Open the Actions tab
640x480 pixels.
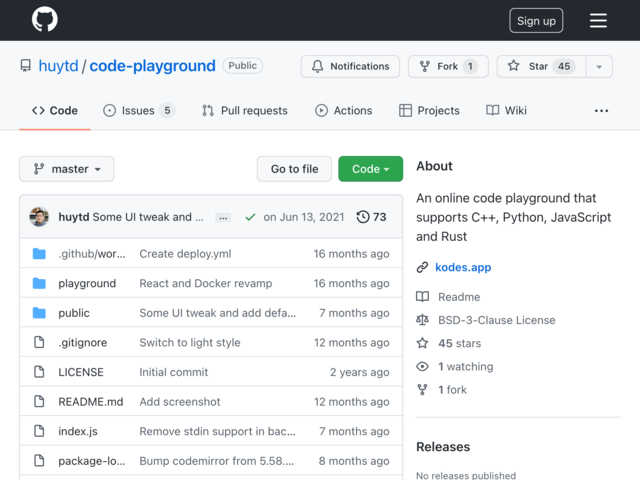(x=344, y=111)
